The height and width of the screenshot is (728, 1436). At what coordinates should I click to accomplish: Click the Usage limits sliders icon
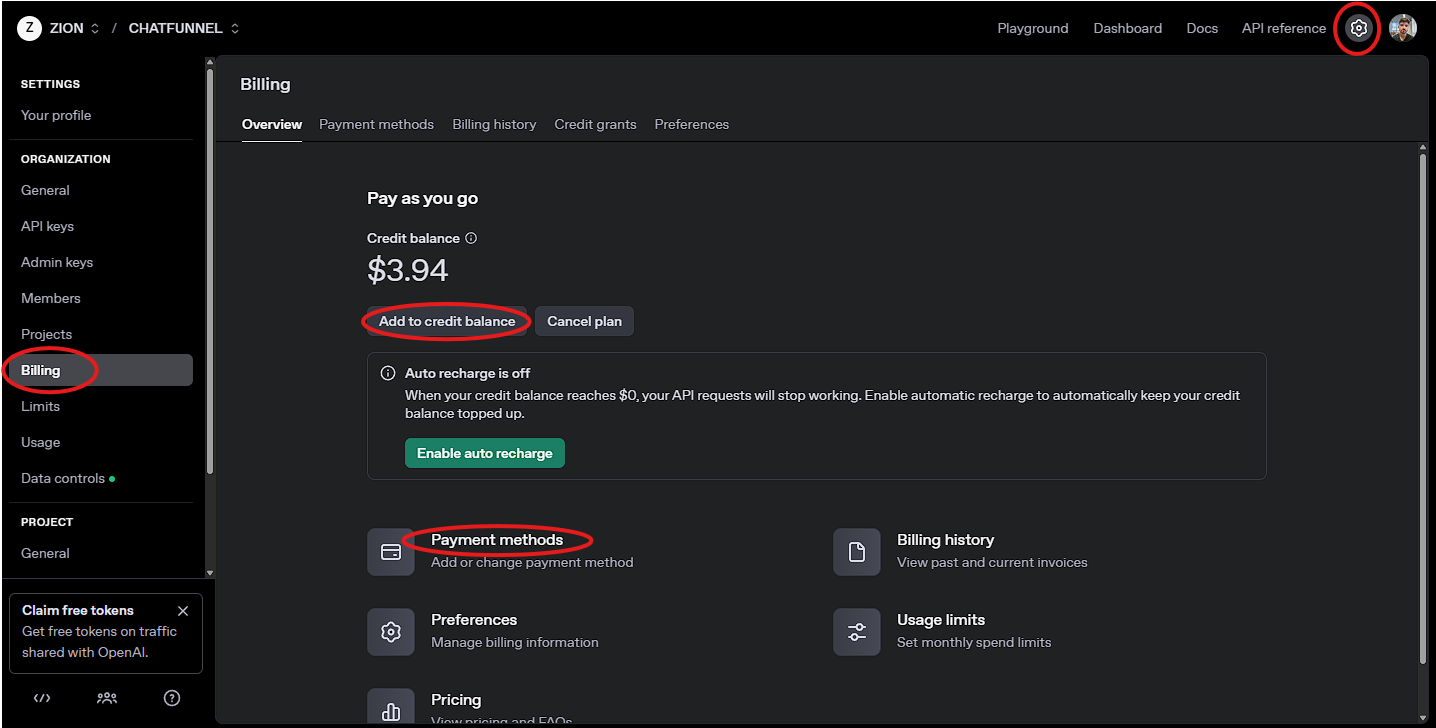[x=857, y=632]
